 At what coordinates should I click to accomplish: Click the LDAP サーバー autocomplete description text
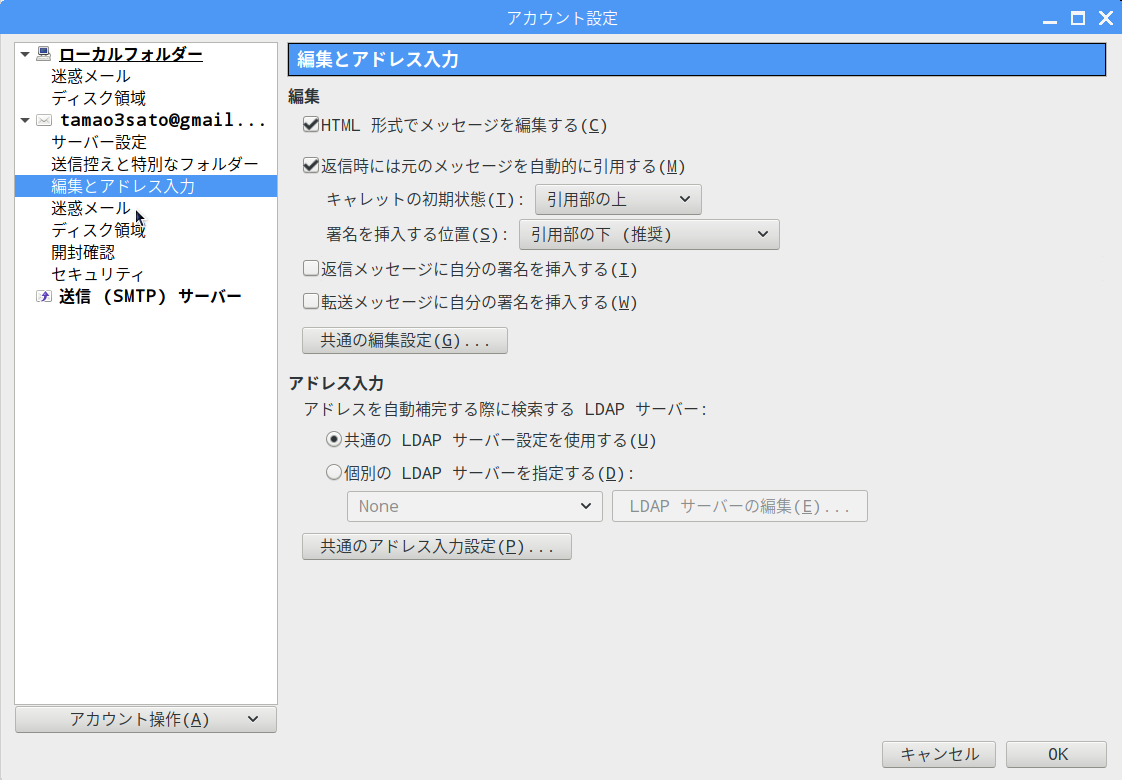point(505,409)
